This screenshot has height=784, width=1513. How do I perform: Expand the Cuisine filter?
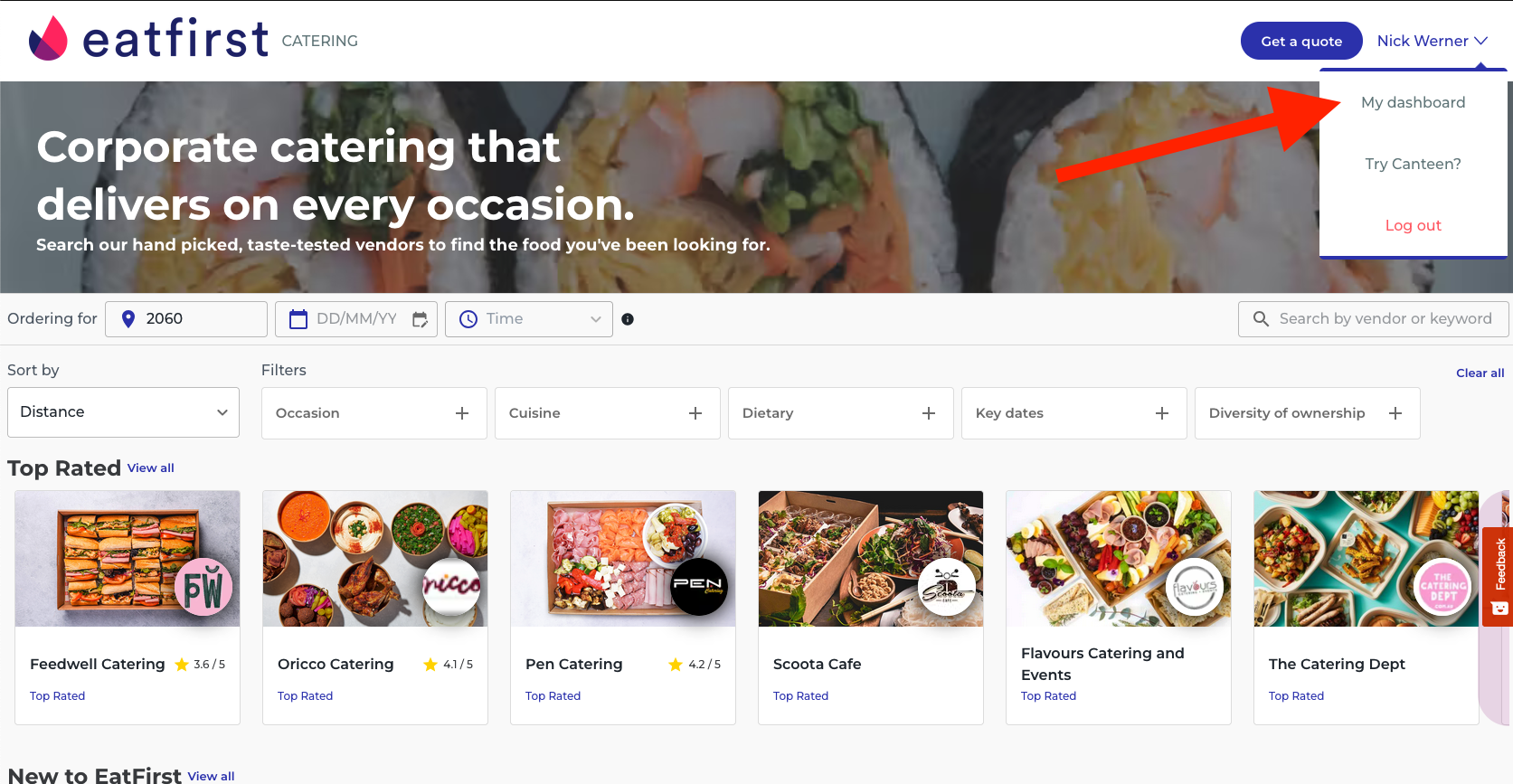pos(608,413)
